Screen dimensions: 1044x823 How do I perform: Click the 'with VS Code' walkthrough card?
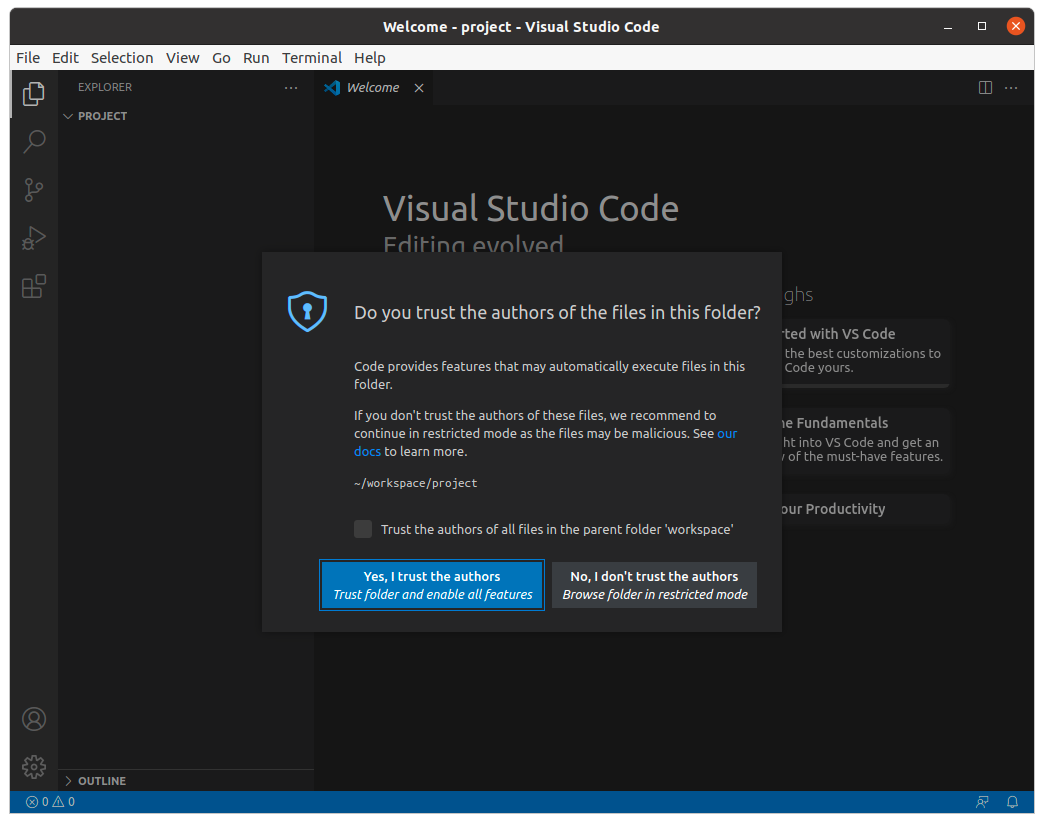(x=866, y=352)
